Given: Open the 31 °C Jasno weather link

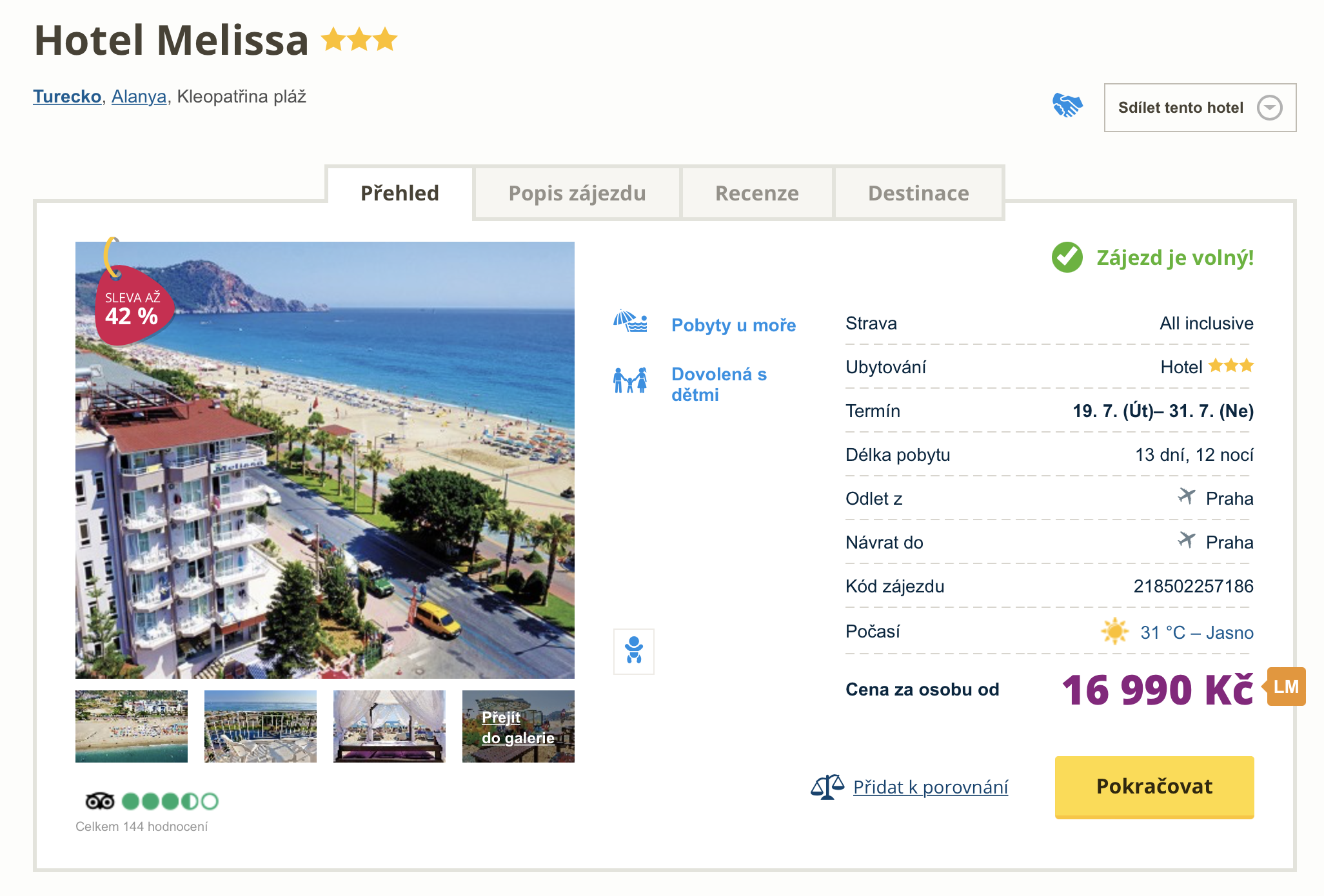Looking at the screenshot, I should [1196, 632].
